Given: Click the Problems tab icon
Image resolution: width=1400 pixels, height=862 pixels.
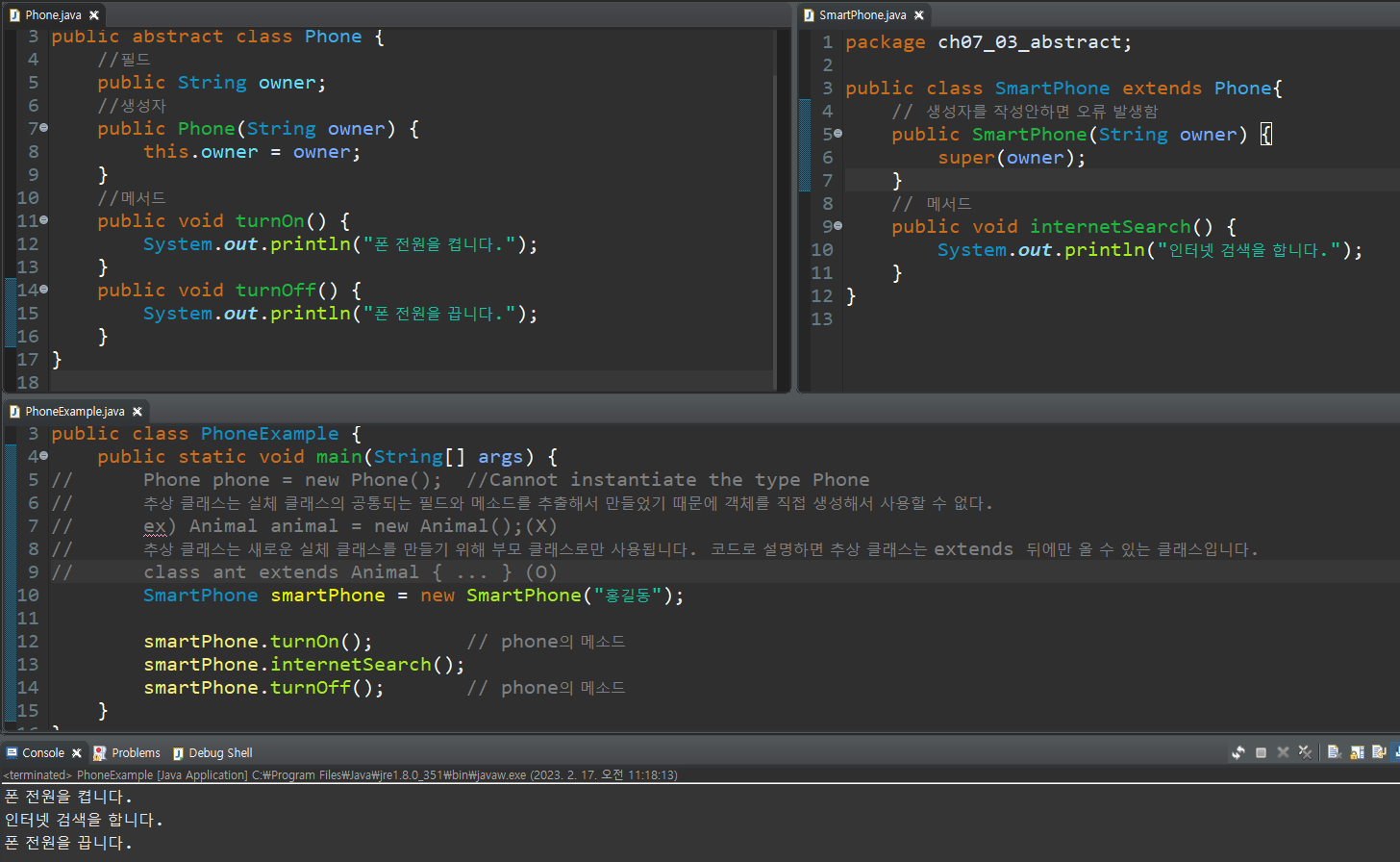Looking at the screenshot, I should (x=99, y=752).
